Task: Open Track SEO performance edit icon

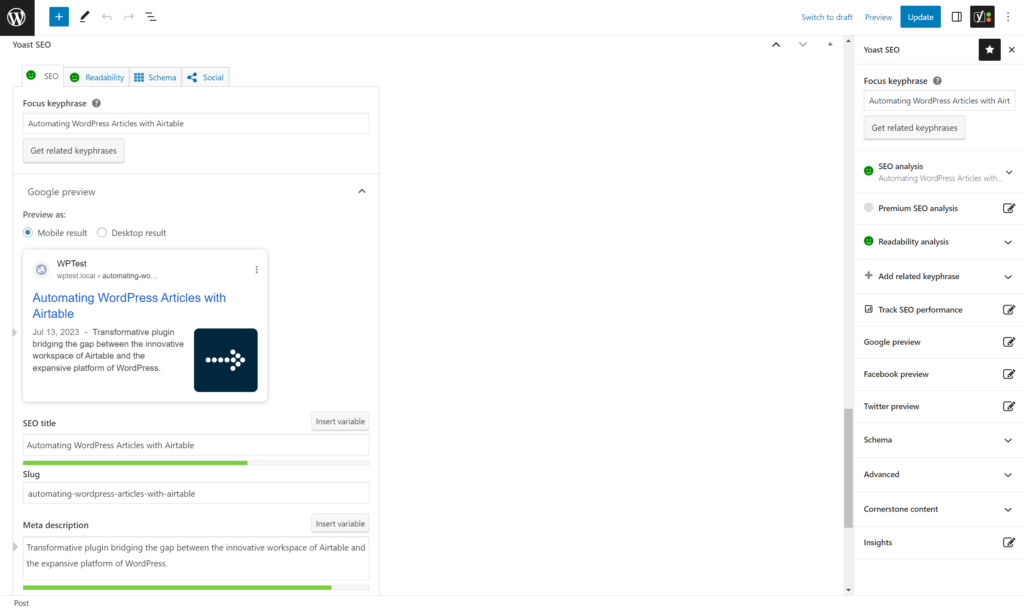Action: [1008, 310]
